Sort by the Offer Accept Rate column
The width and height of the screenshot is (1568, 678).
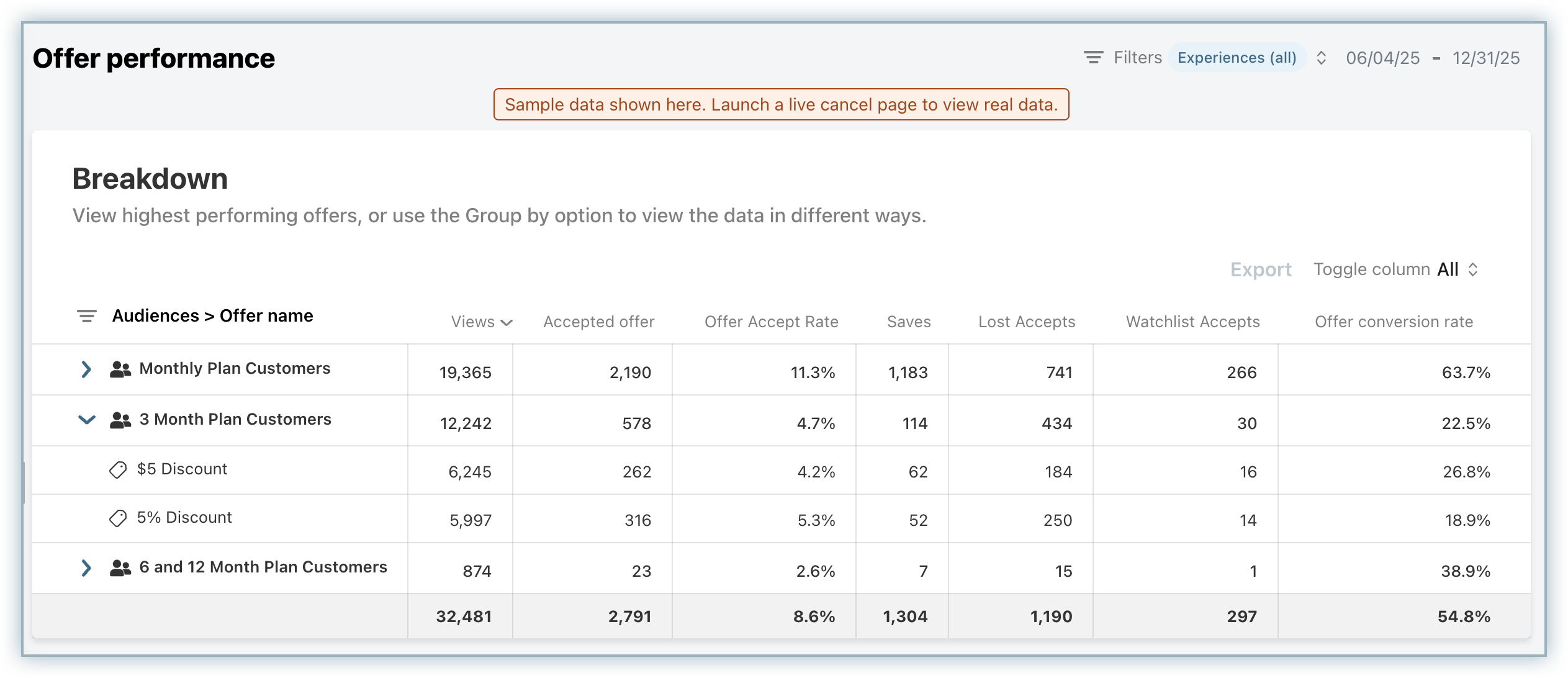pyautogui.click(x=771, y=322)
